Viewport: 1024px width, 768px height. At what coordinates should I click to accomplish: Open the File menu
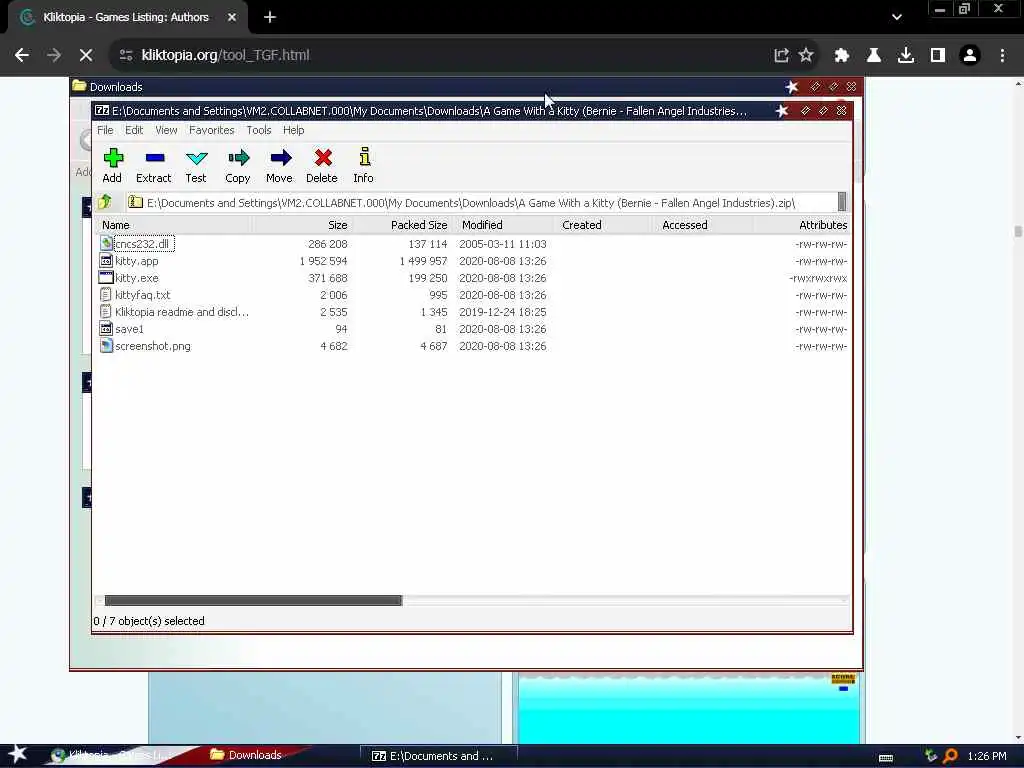(105, 130)
